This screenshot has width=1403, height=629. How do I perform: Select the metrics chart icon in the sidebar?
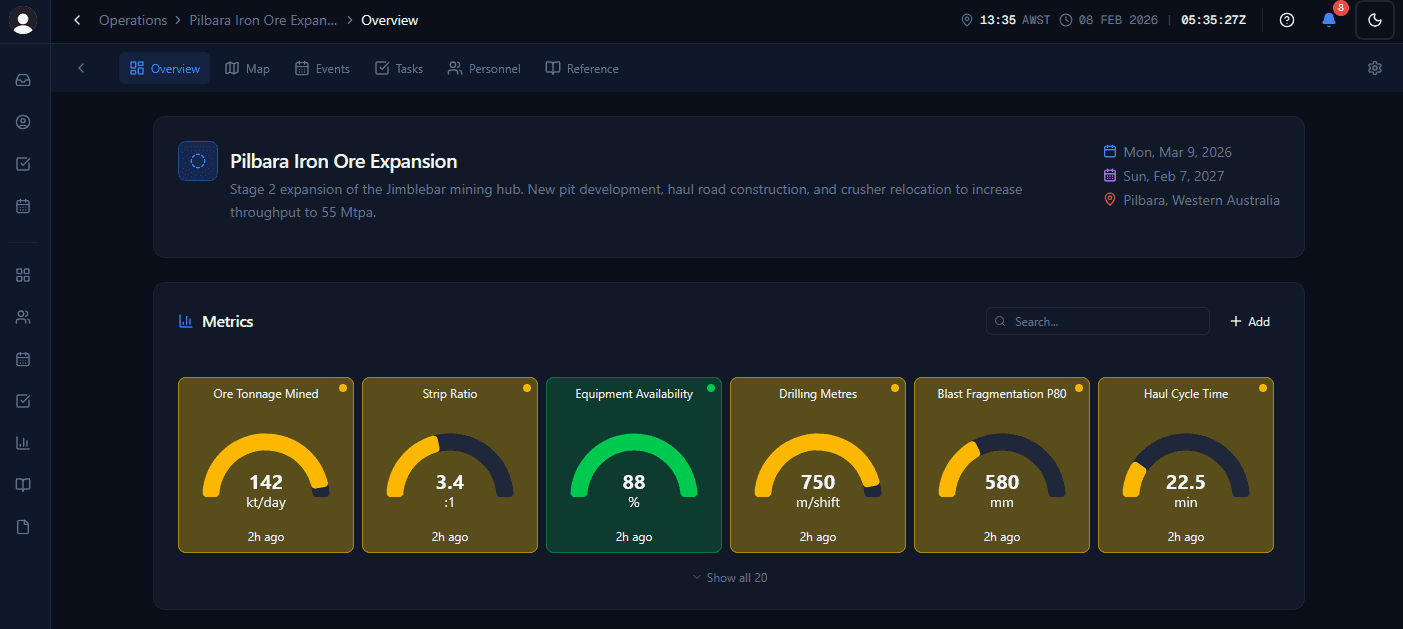22,443
